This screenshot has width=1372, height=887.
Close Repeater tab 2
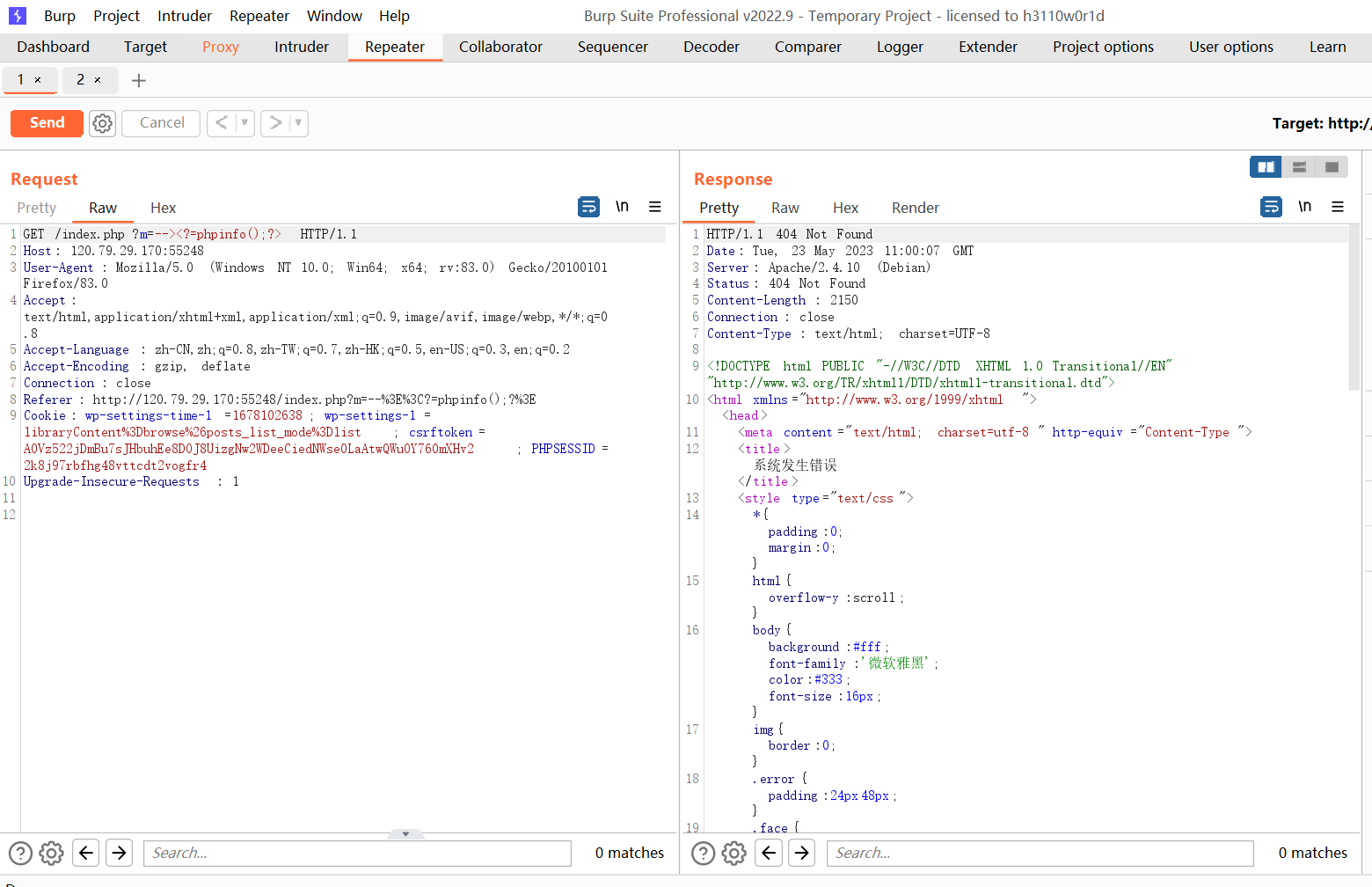tap(98, 80)
